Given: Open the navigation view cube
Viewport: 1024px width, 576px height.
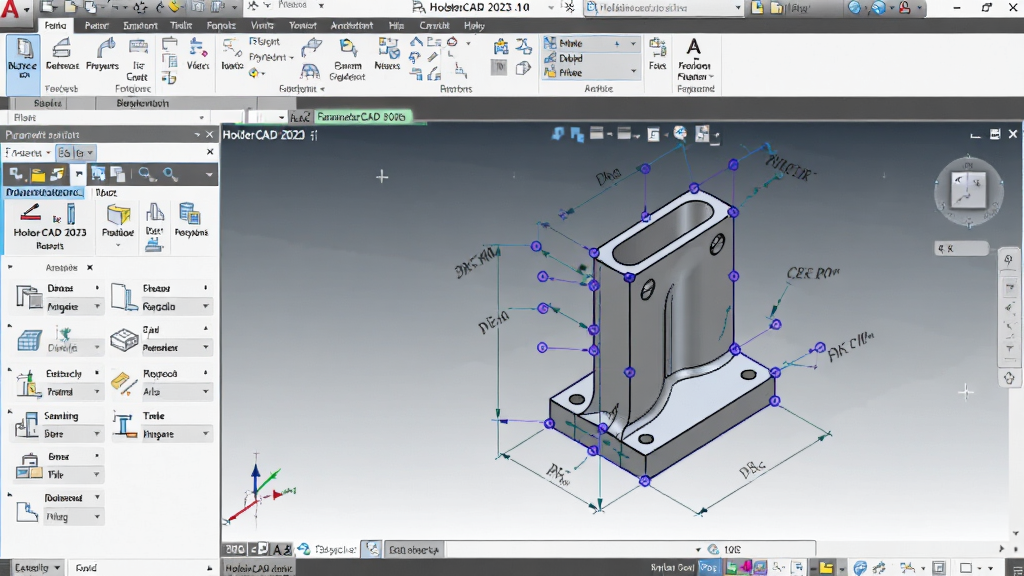Looking at the screenshot, I should 968,190.
